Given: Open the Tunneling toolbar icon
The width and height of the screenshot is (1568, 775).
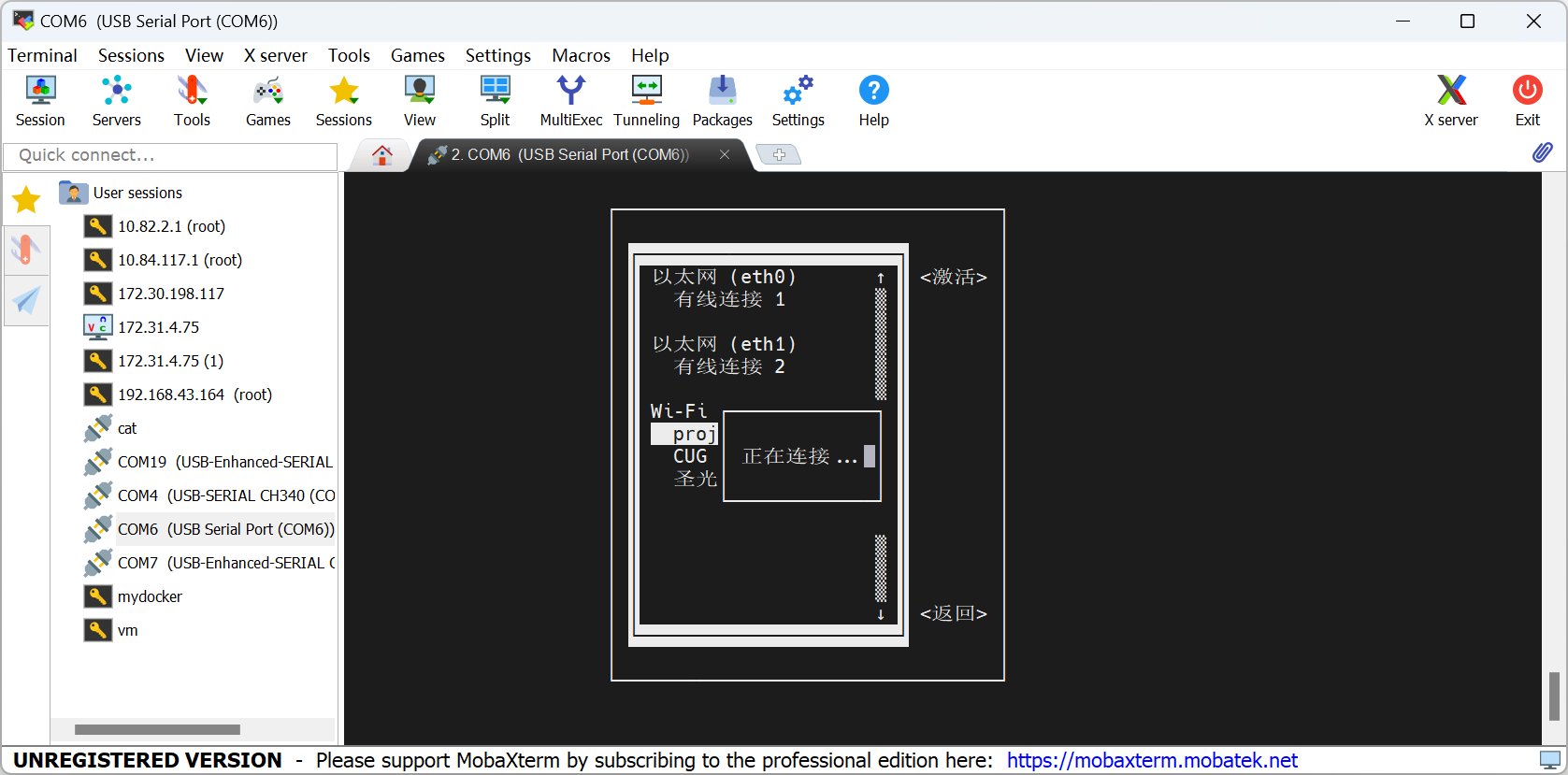Looking at the screenshot, I should tap(646, 101).
